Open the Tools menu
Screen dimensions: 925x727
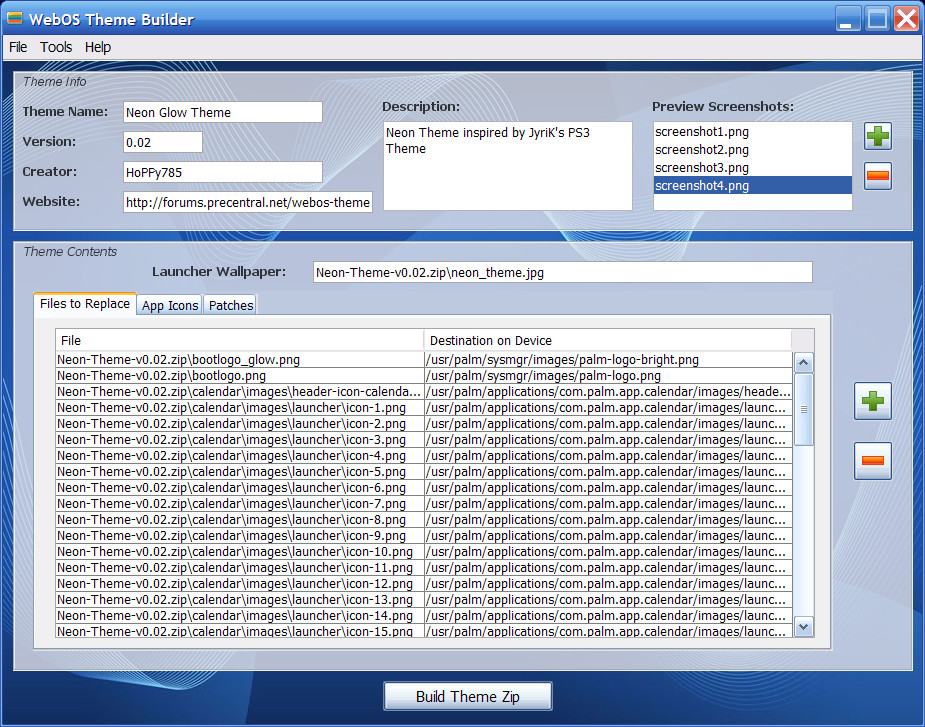click(x=56, y=47)
